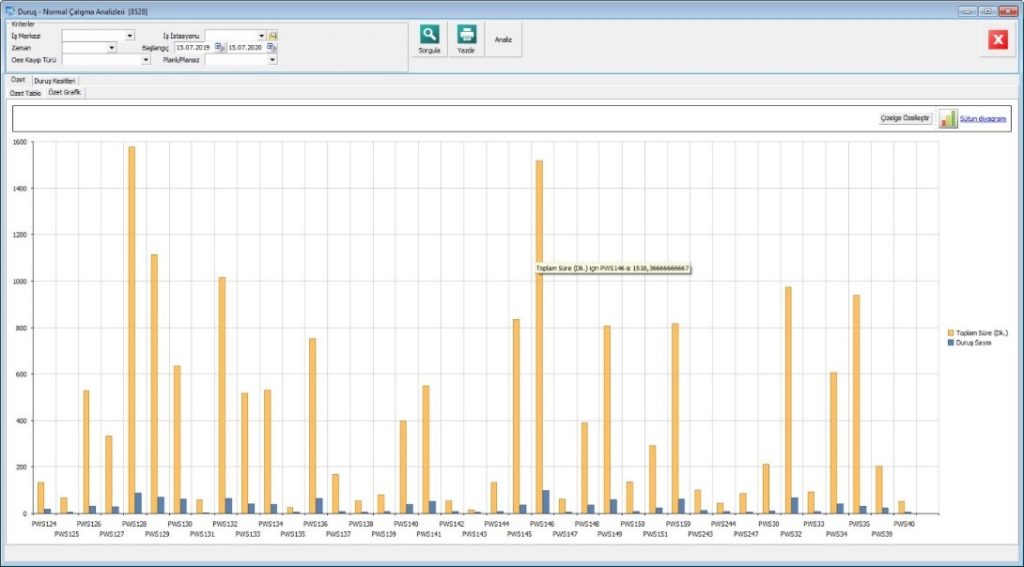The width and height of the screenshot is (1024, 567).
Task: Open calendar picker for end date 15.07.2020
Action: click(271, 47)
